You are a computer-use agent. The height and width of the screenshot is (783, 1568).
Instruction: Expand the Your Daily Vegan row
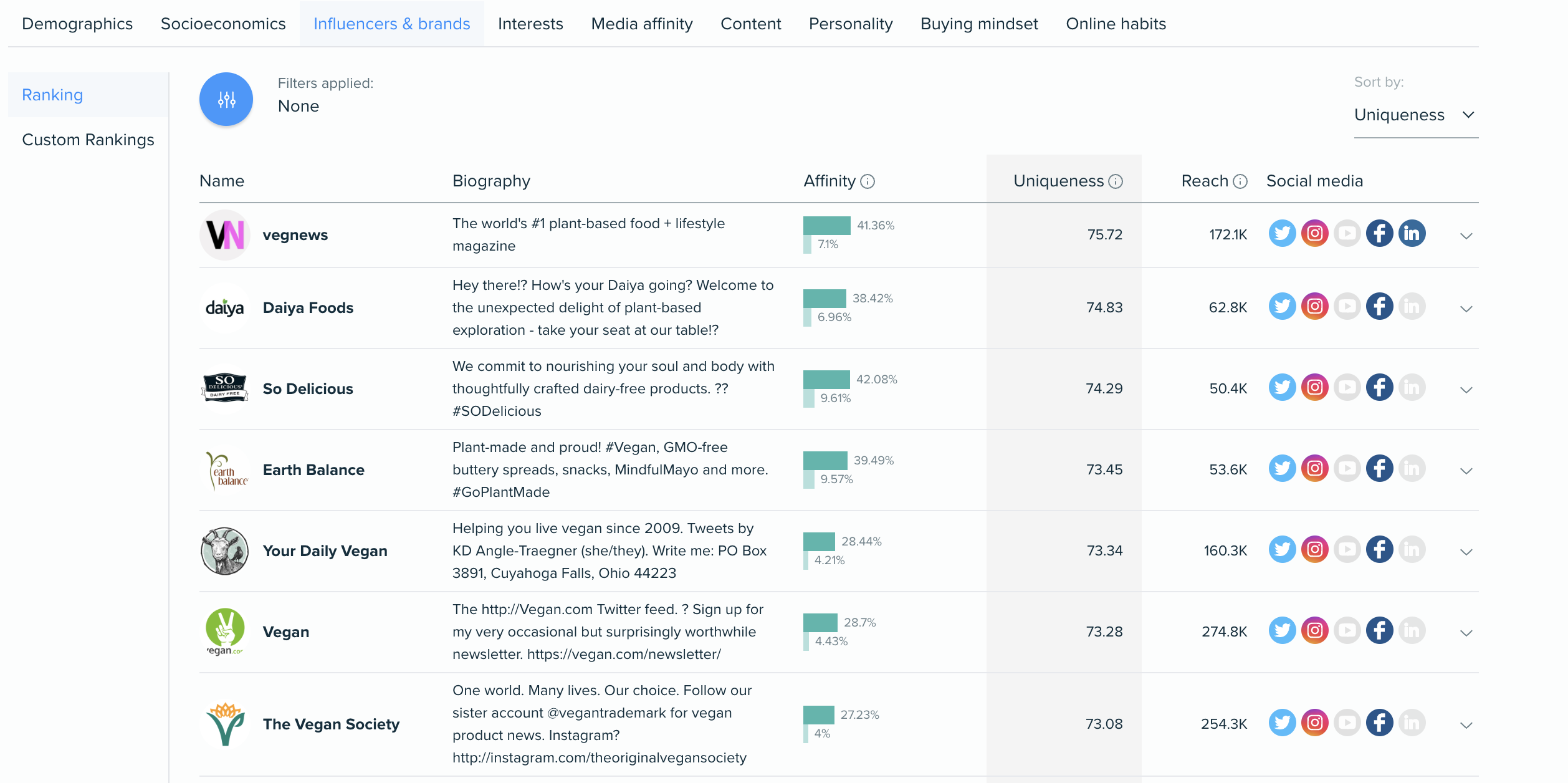(x=1466, y=552)
